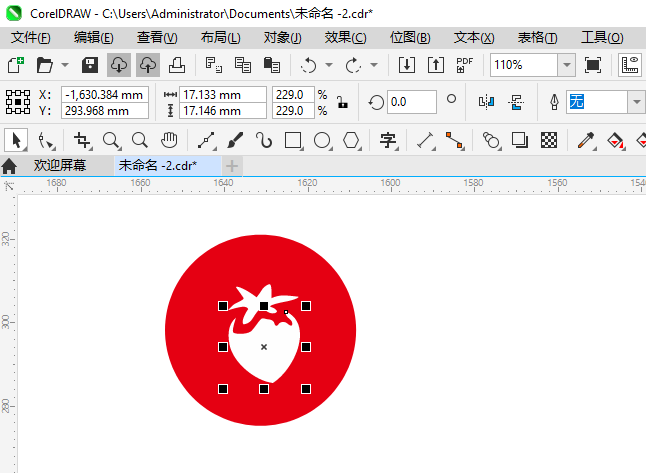Click the Export icon
The image size is (646, 473).
coord(435,65)
